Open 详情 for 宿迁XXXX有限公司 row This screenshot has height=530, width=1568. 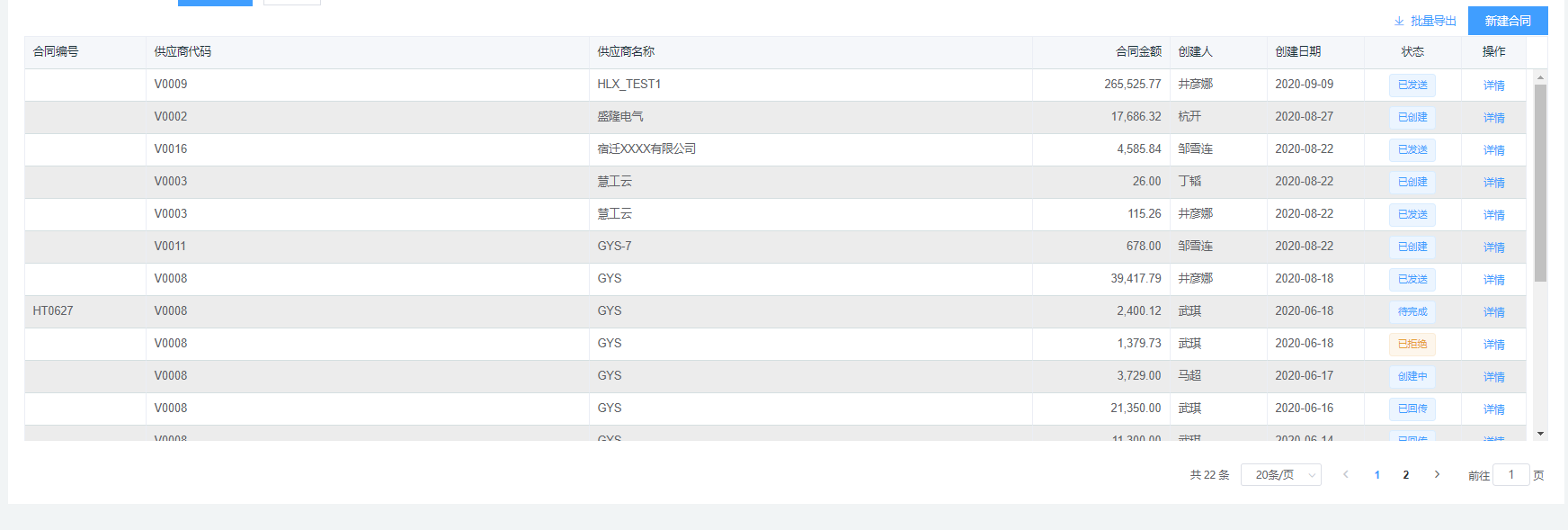point(1493,150)
